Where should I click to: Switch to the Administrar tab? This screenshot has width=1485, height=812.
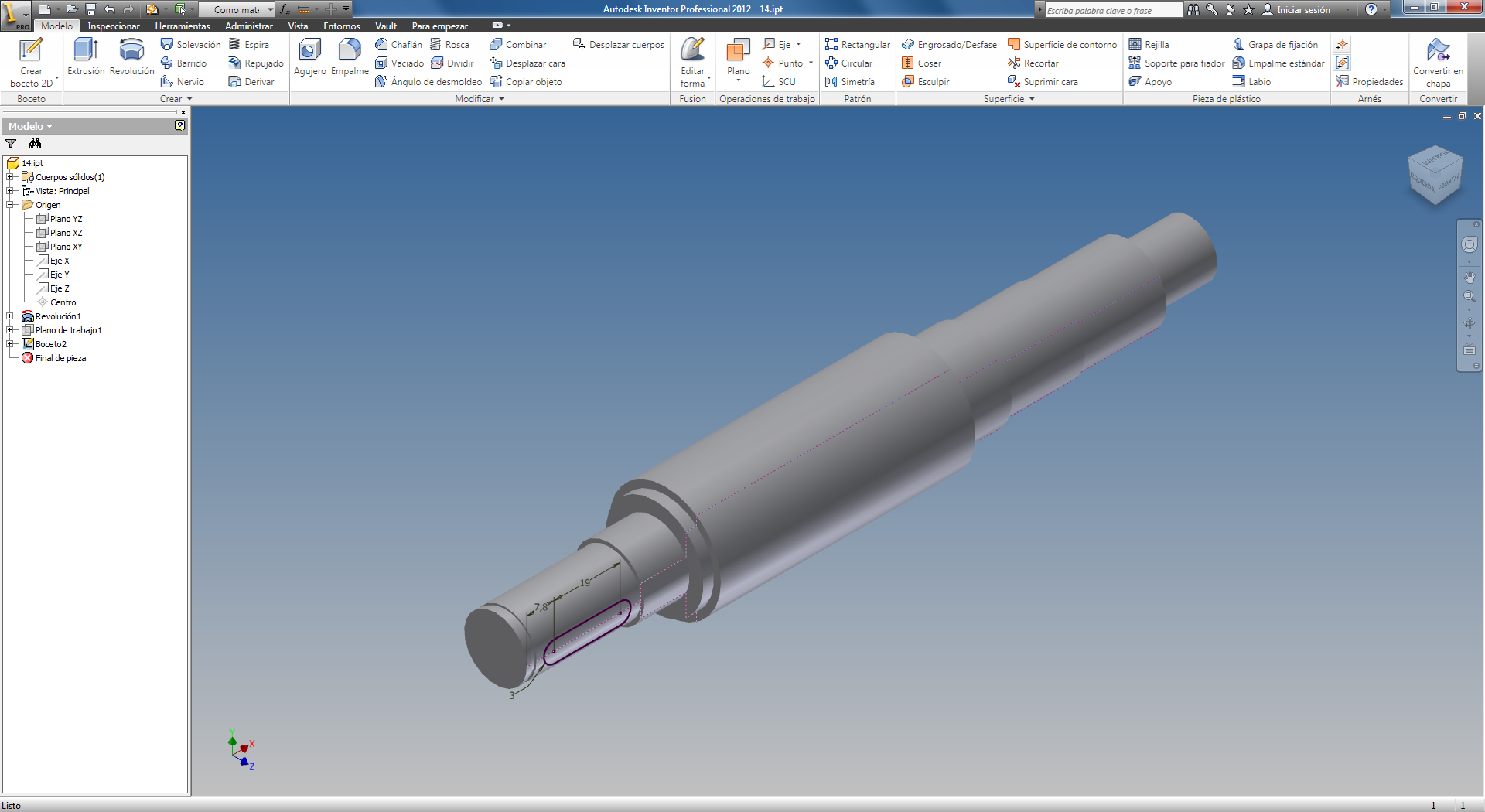249,26
